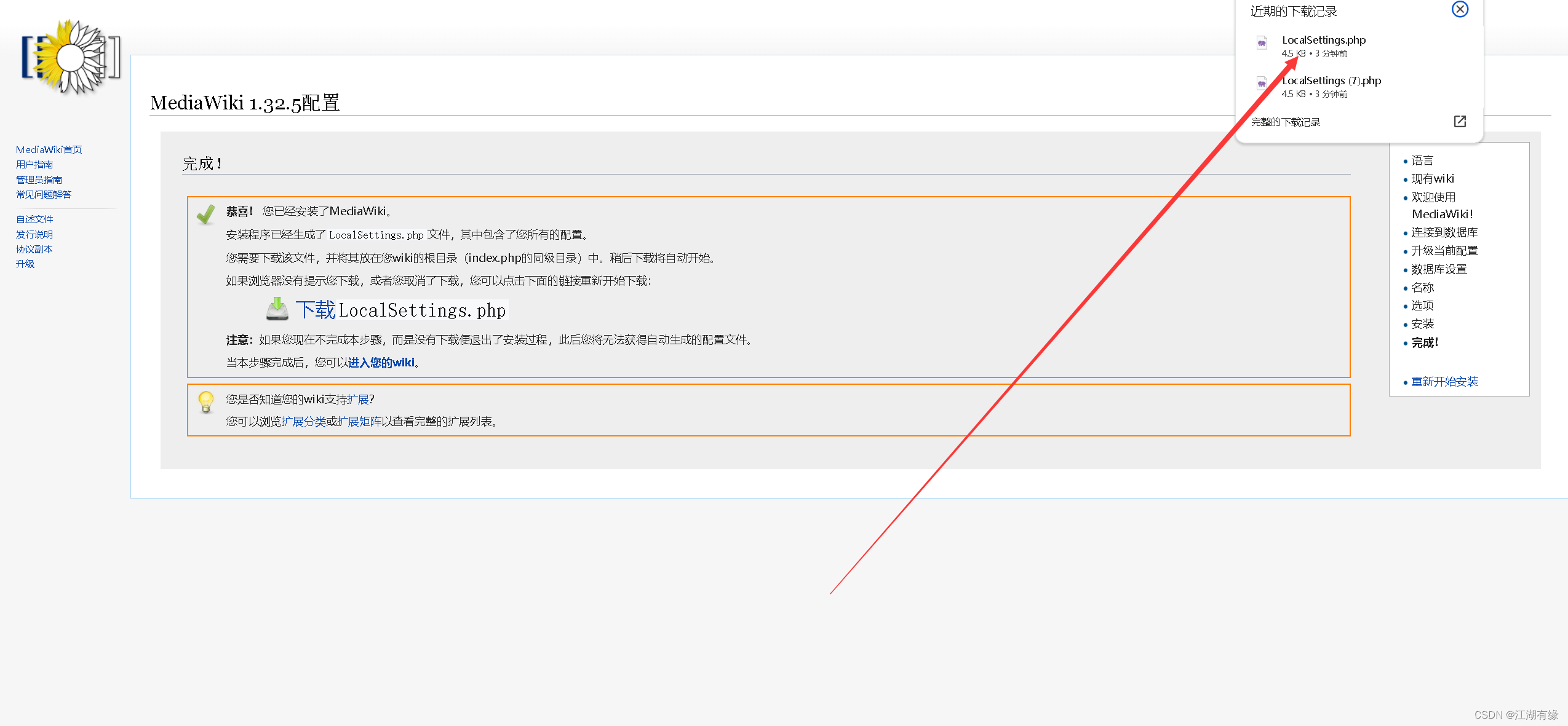Open 用户指南 in the sidebar
The height and width of the screenshot is (726, 1568).
pos(34,165)
